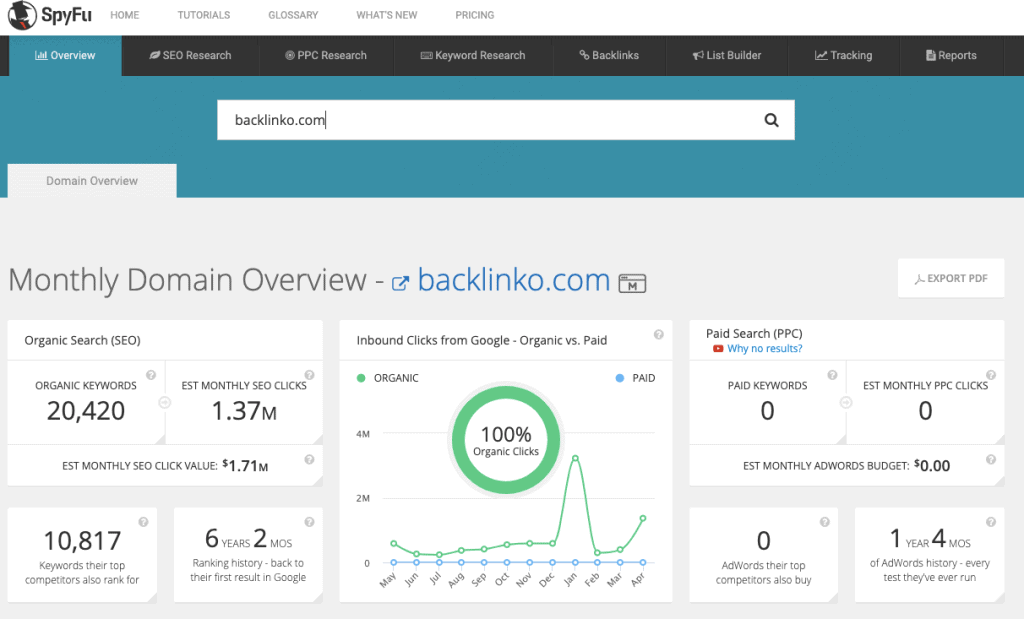This screenshot has height=619, width=1024.
Task: Open the Reports tab
Action: pos(951,56)
